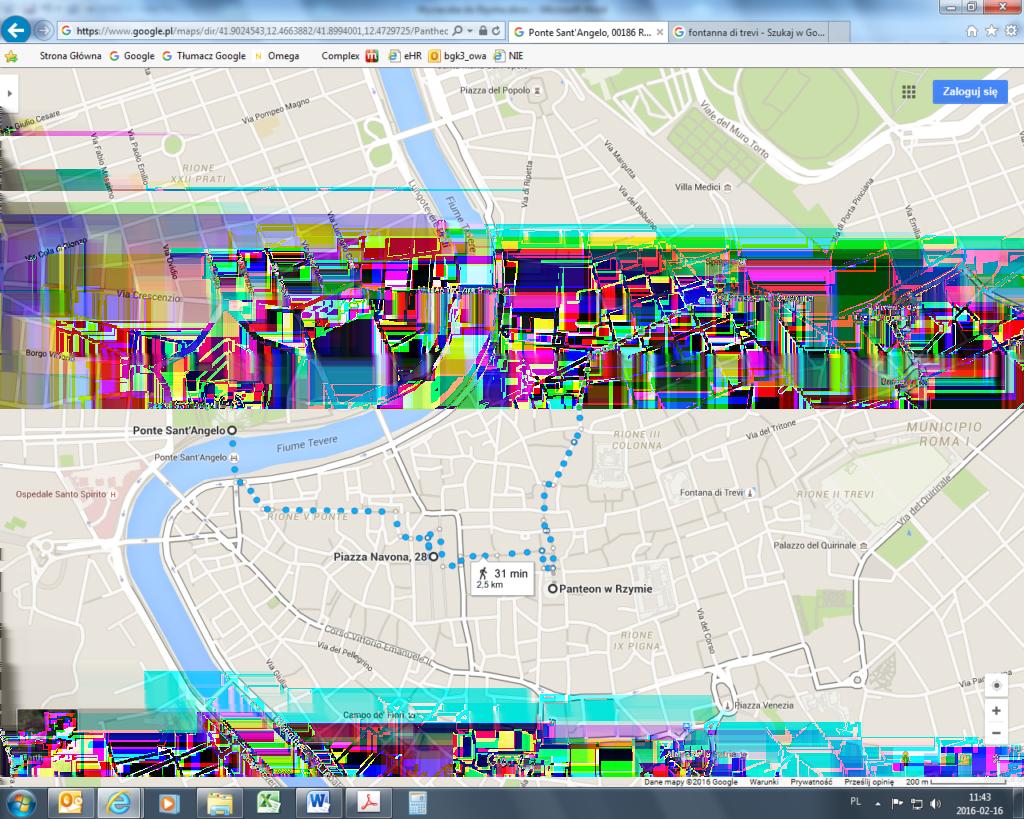The image size is (1024, 819).
Task: Open eHR bookmark
Action: coord(405,56)
